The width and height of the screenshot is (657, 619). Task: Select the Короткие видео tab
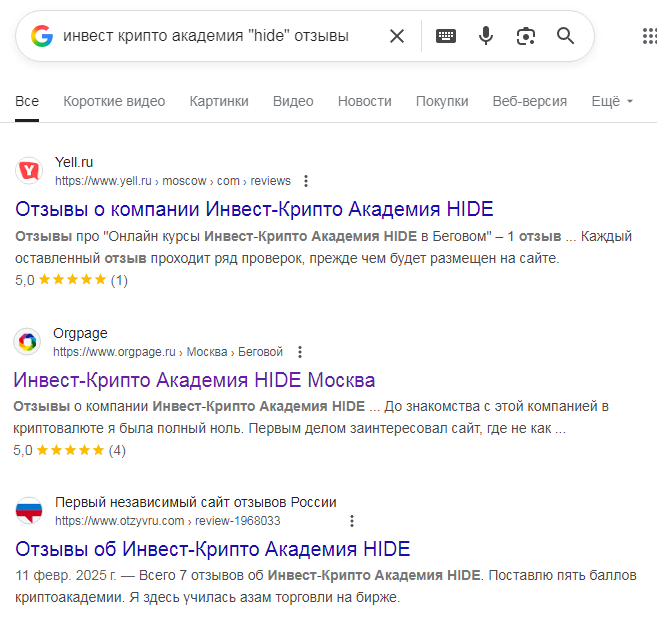point(114,101)
